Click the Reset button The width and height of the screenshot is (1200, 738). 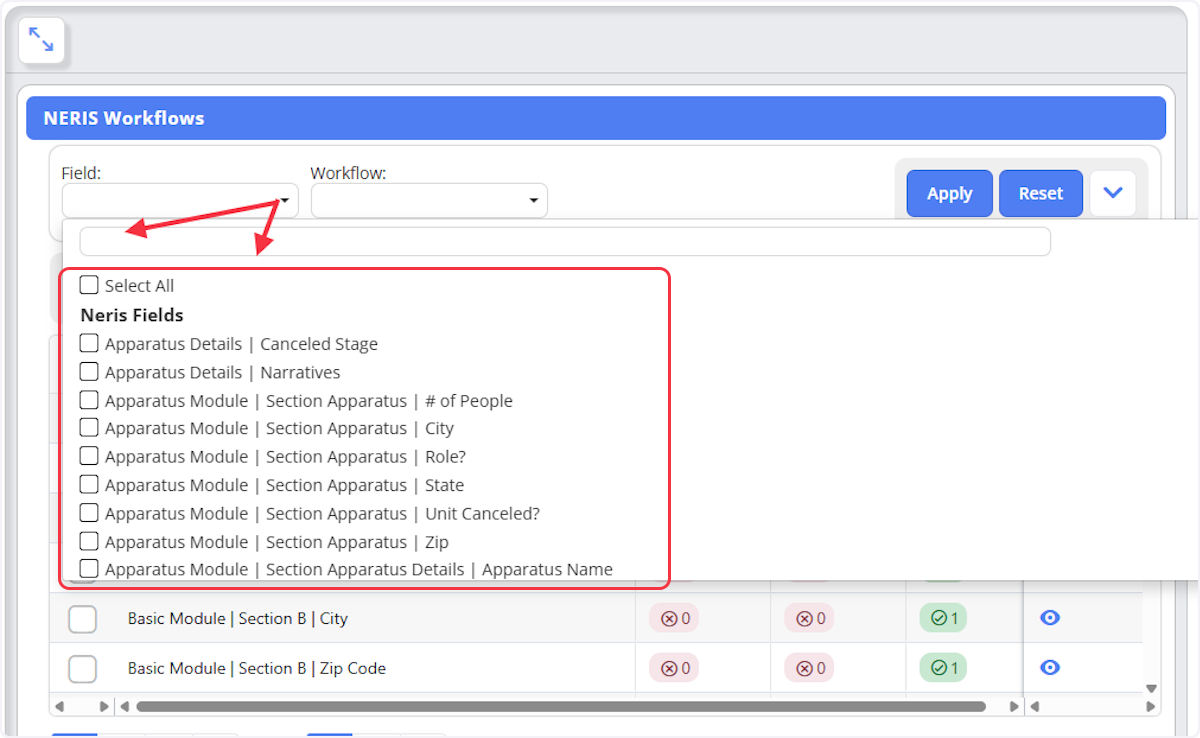pos(1040,193)
